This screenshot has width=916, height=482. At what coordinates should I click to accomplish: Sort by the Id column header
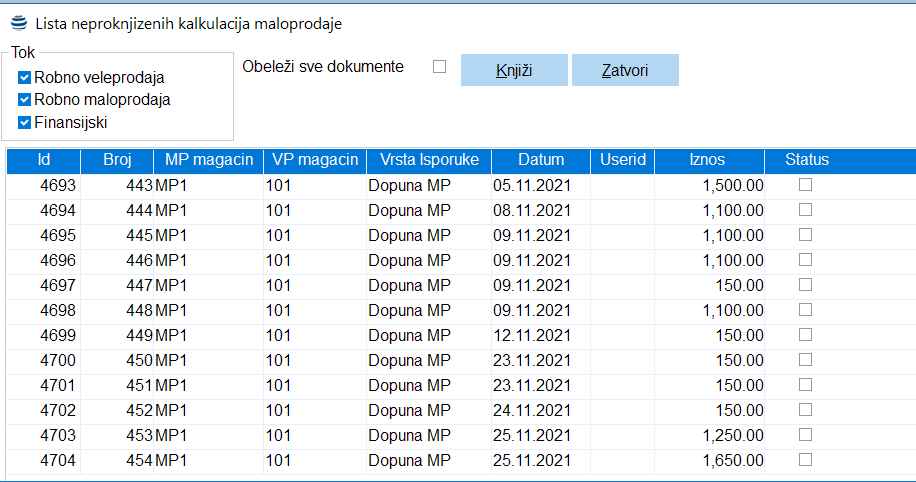[44, 160]
